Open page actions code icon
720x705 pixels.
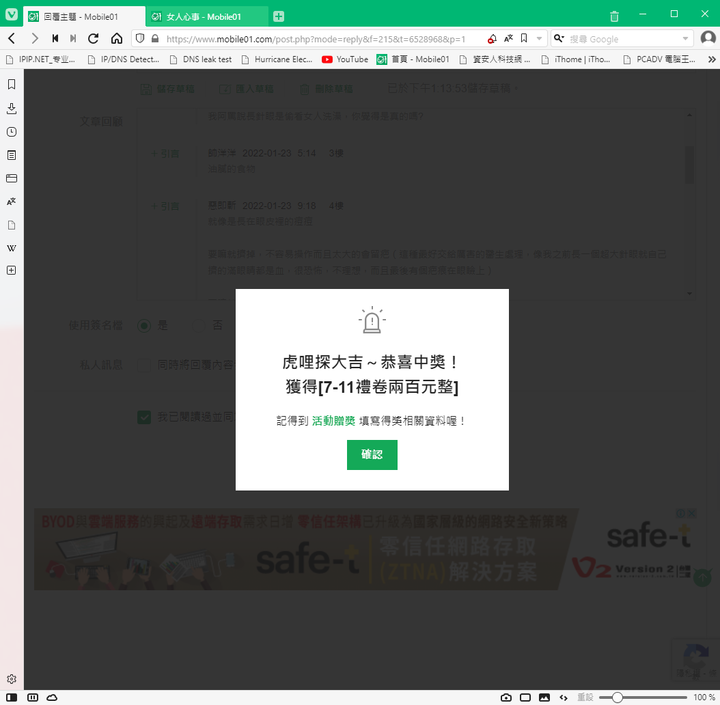click(563, 697)
